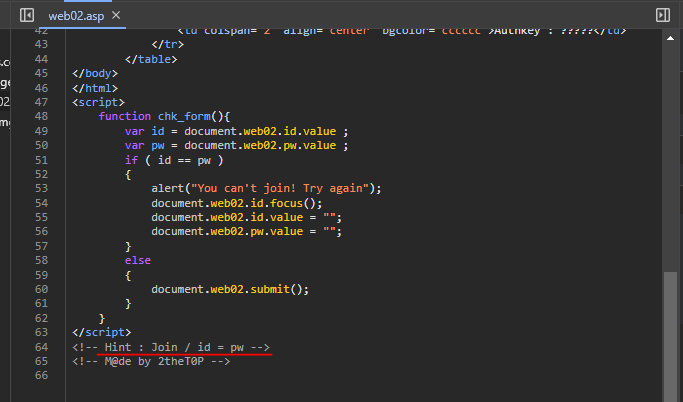
Task: Toggle the debugger sidebar icon at top right
Action: pos(663,15)
